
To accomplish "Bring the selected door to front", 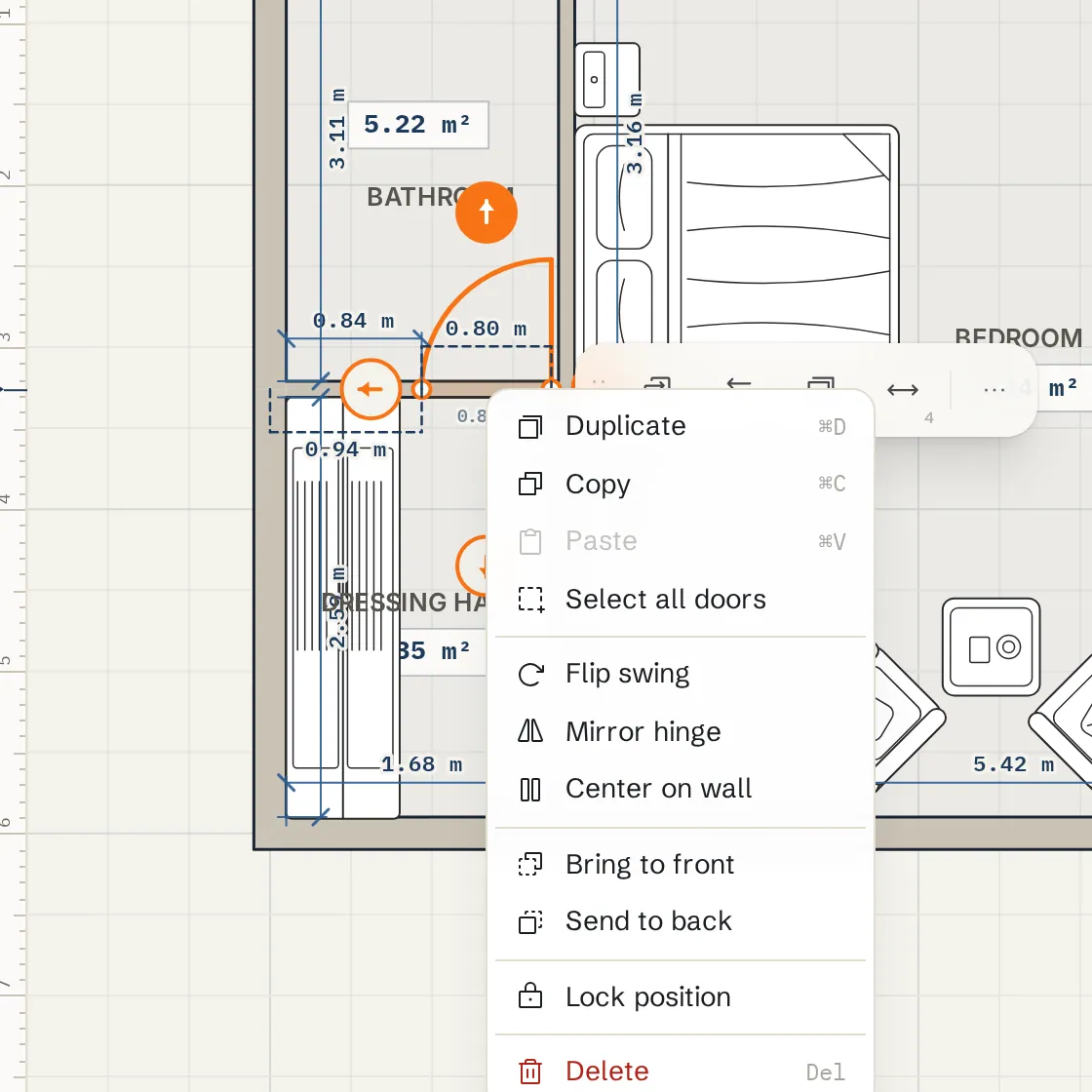I will [680, 864].
